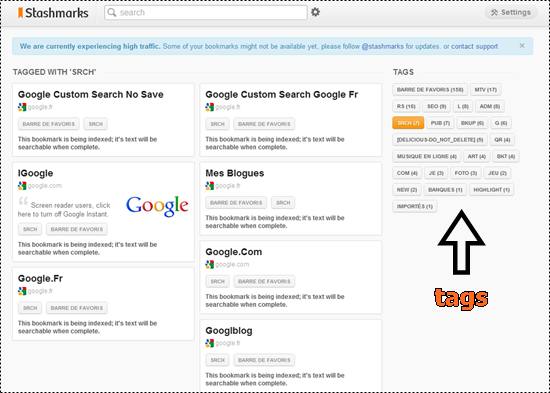Screen dimensions: 550x393
Task: Open the Google logo thumbnail in IGoogle card
Action: coord(157,206)
